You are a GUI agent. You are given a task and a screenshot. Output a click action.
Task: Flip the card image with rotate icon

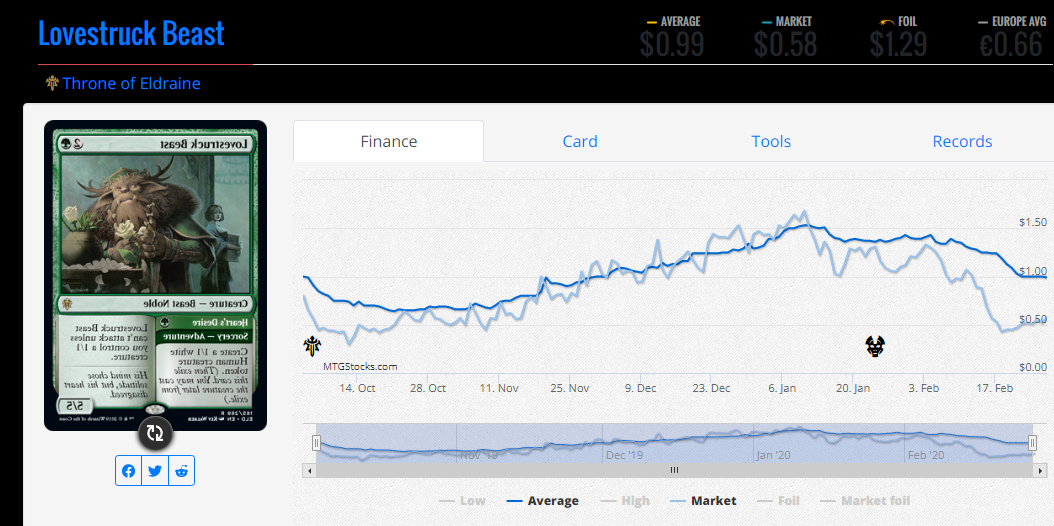click(x=155, y=433)
